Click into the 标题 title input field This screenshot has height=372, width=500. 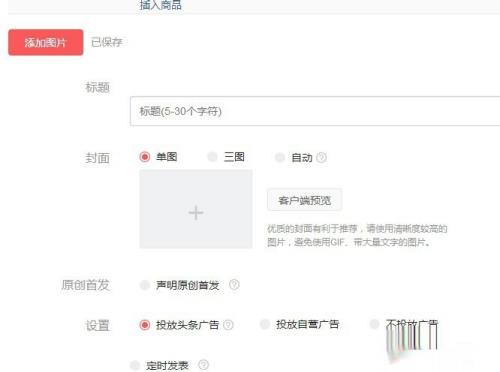click(315, 111)
